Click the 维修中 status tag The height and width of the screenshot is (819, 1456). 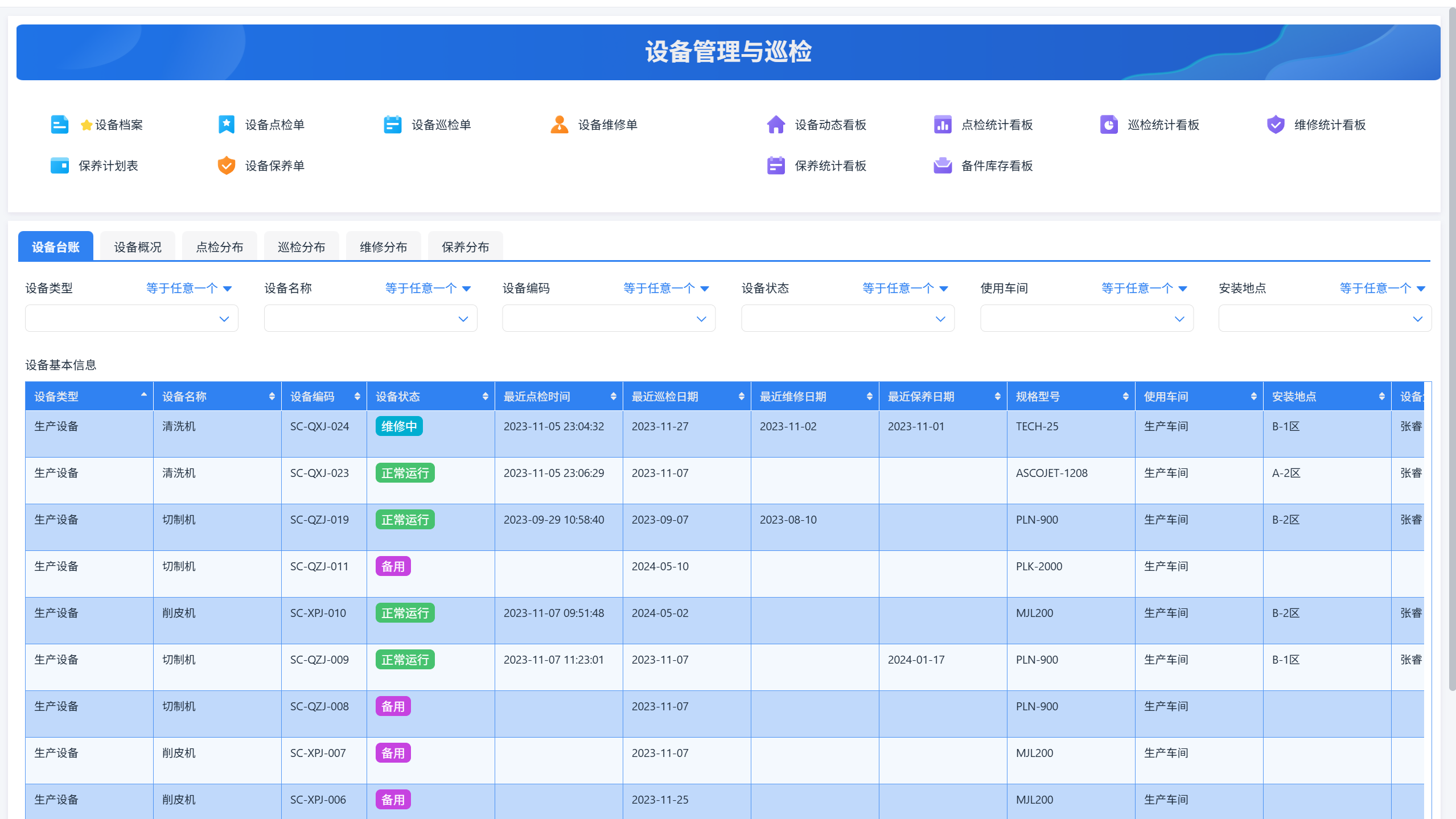point(398,426)
